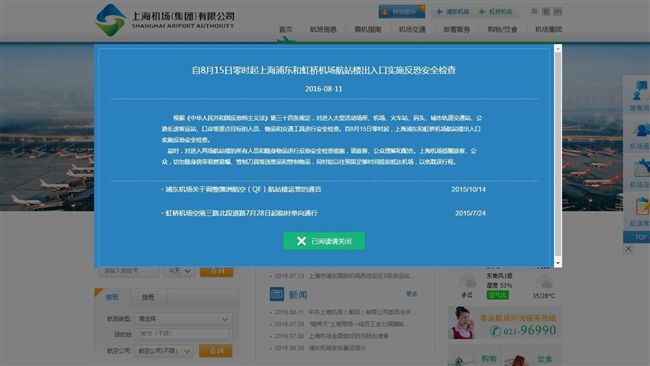Open the news item dated 2016.07.26
This screenshot has height=366, width=650.
[x=341, y=324]
